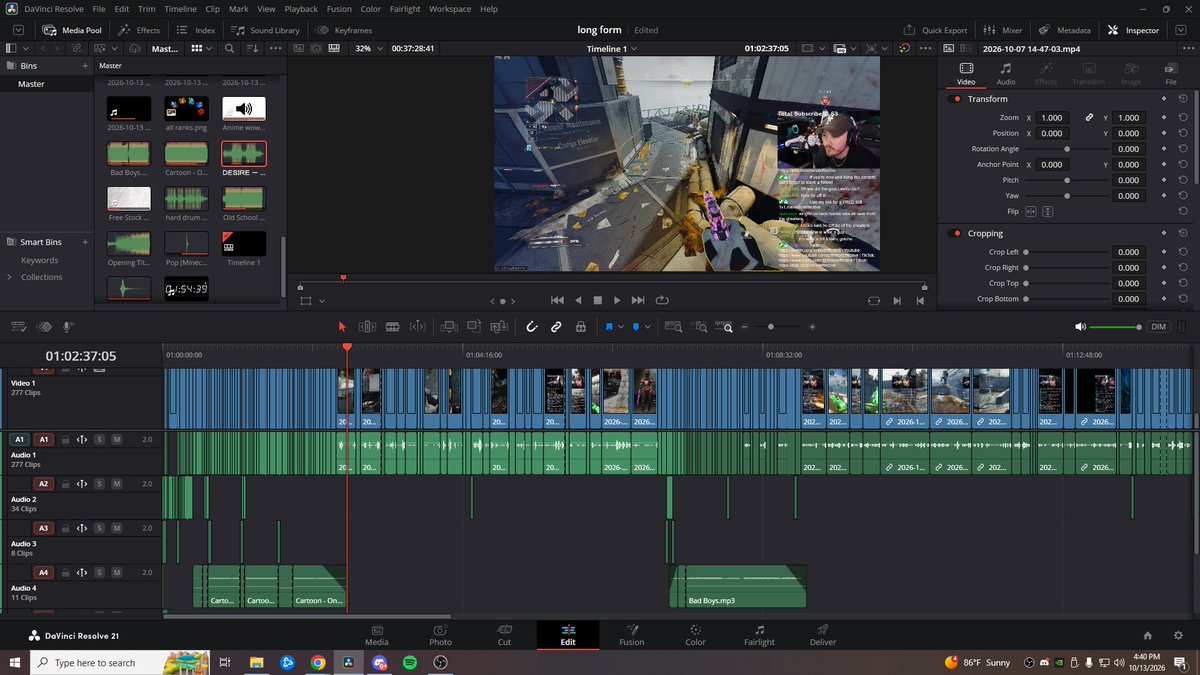
Task: Solo the Audio 2 track
Action: tap(99, 484)
